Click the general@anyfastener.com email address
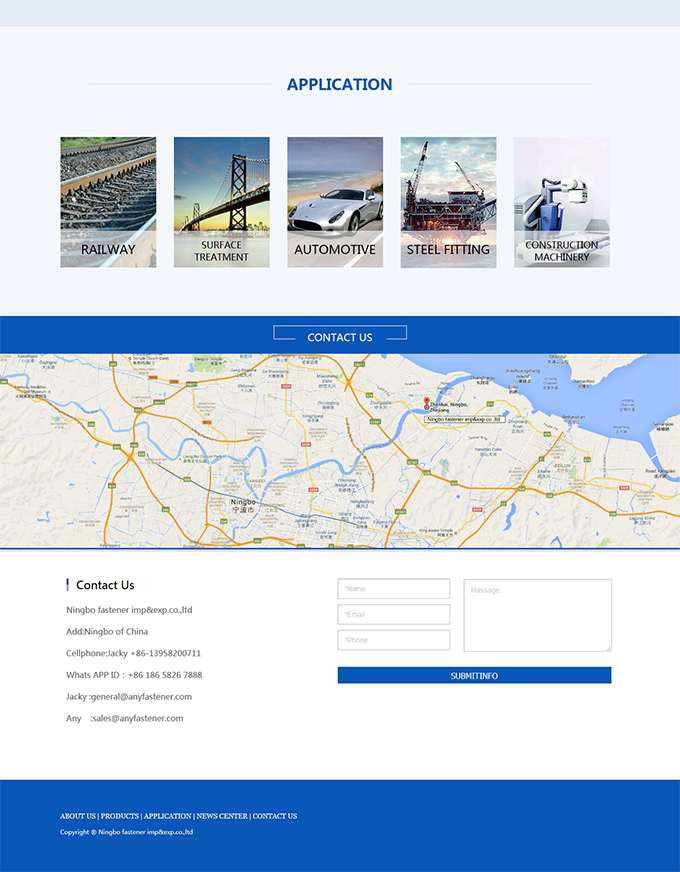Viewport: 680px width, 872px height. 141,697
